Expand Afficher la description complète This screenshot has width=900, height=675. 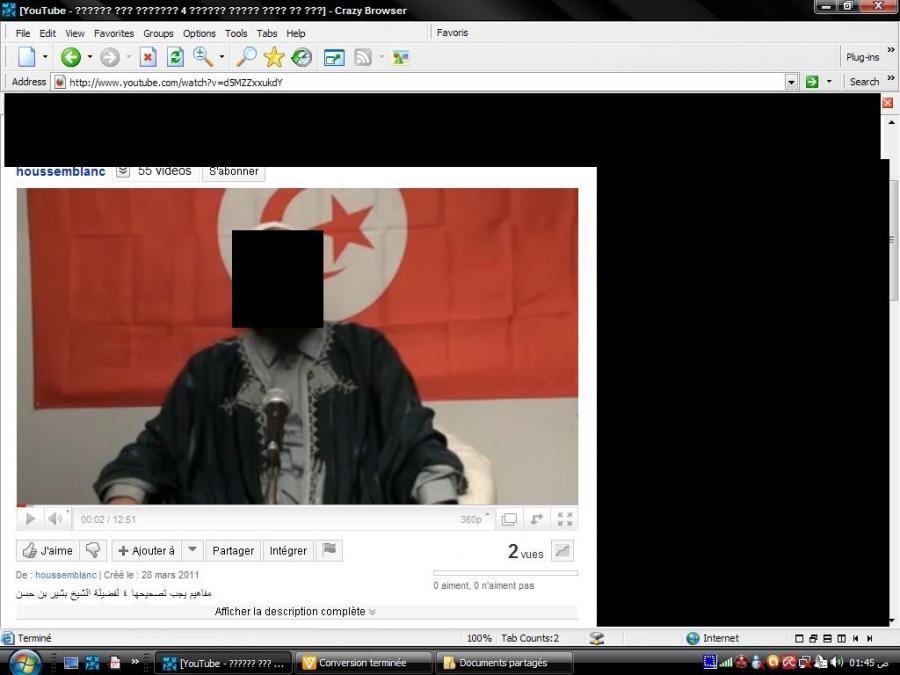click(295, 612)
